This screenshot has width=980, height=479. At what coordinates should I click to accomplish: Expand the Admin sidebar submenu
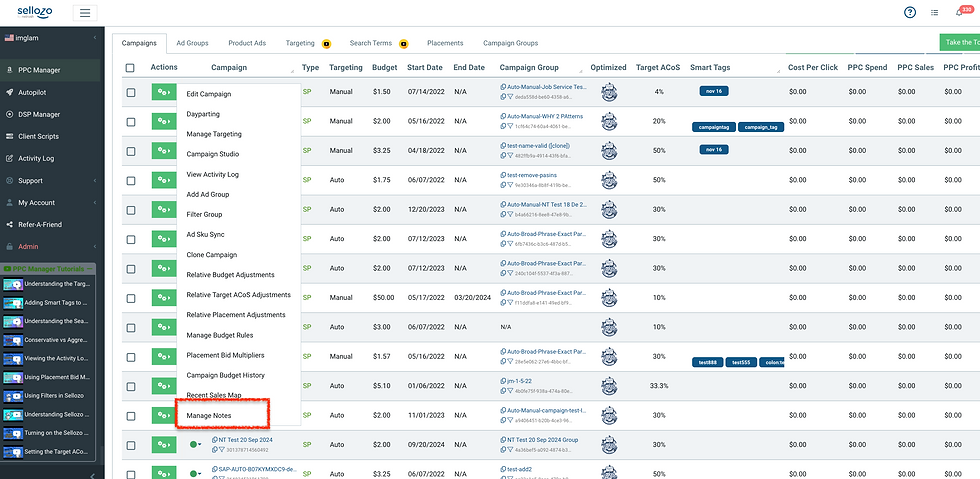[94, 246]
